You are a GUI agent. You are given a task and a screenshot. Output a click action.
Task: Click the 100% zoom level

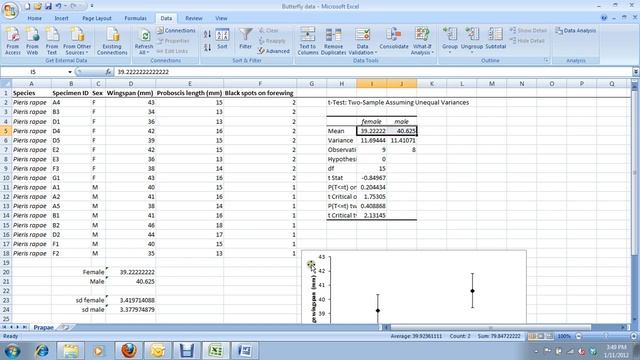[x=564, y=336]
